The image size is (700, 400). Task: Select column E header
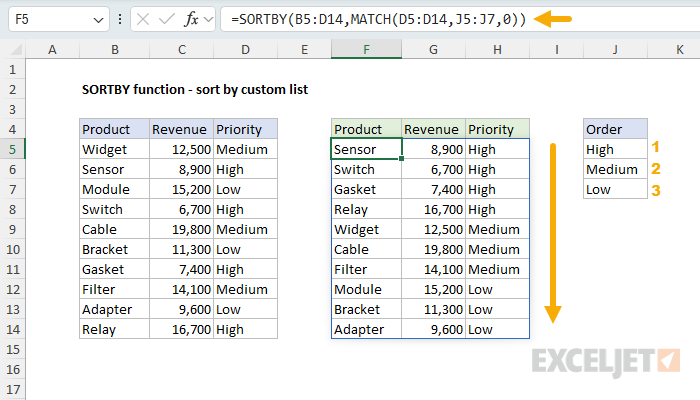[x=304, y=49]
